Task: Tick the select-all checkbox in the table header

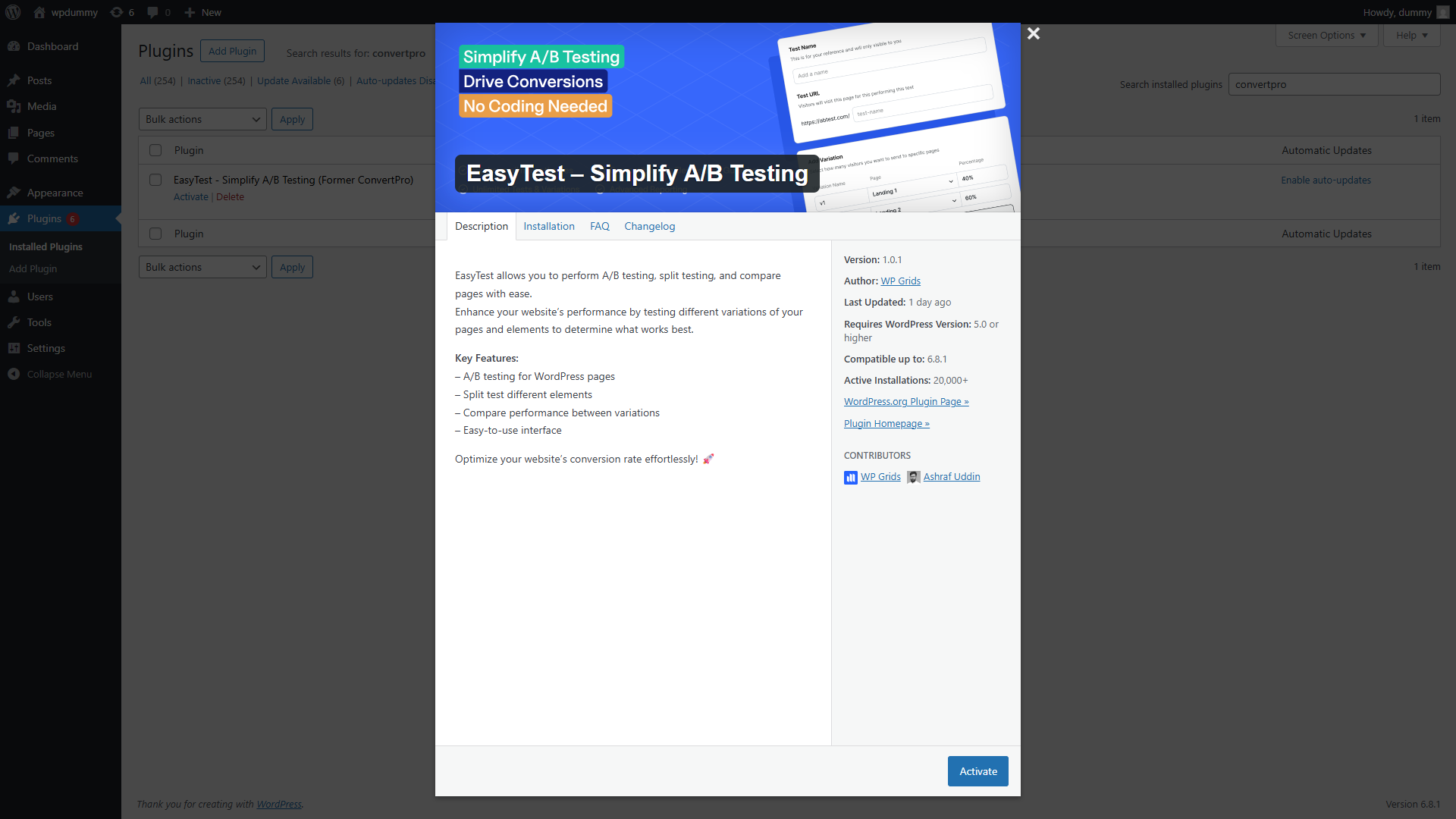Action: 155,150
